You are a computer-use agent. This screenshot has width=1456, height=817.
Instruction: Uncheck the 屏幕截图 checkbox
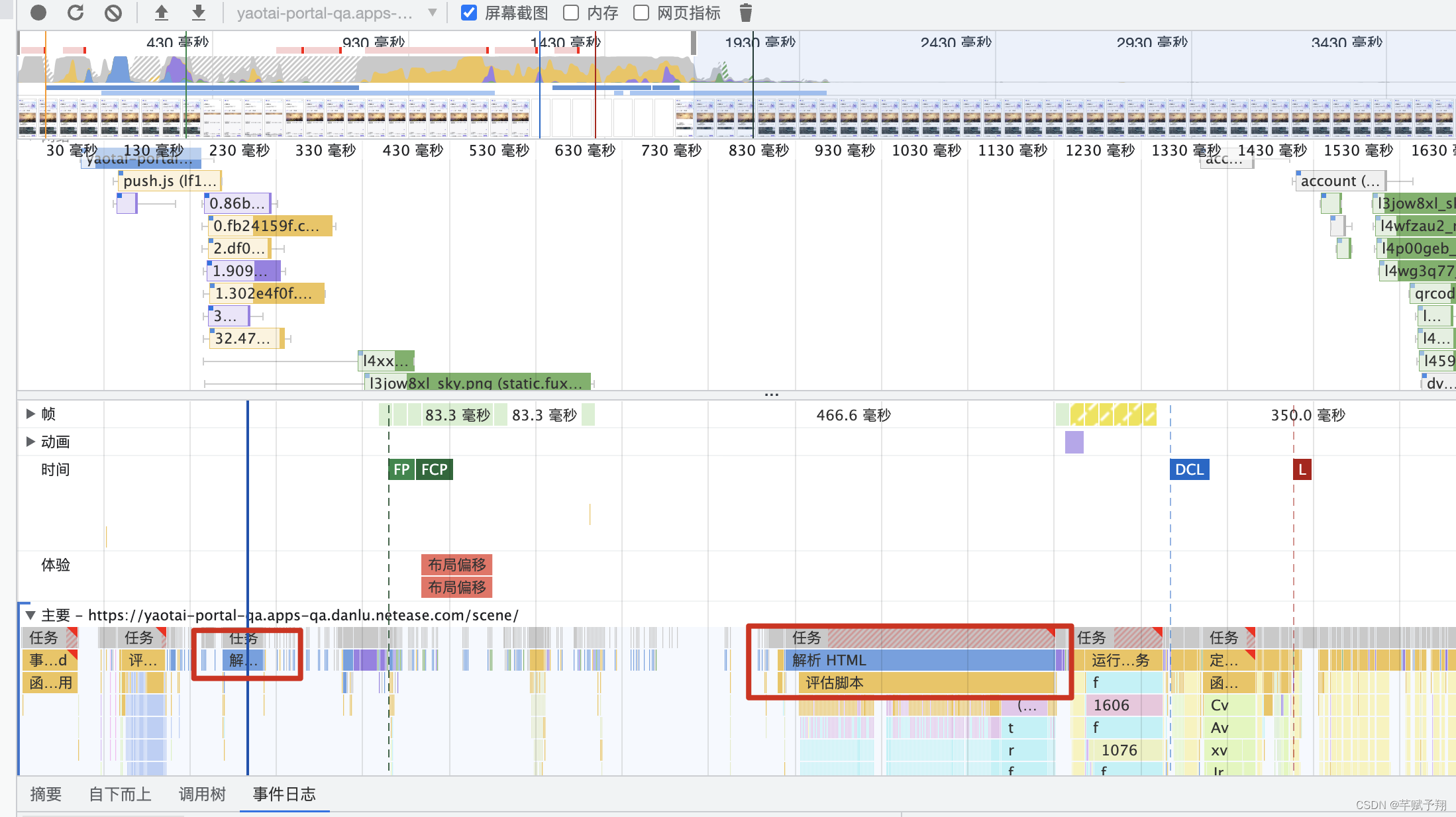point(469,13)
